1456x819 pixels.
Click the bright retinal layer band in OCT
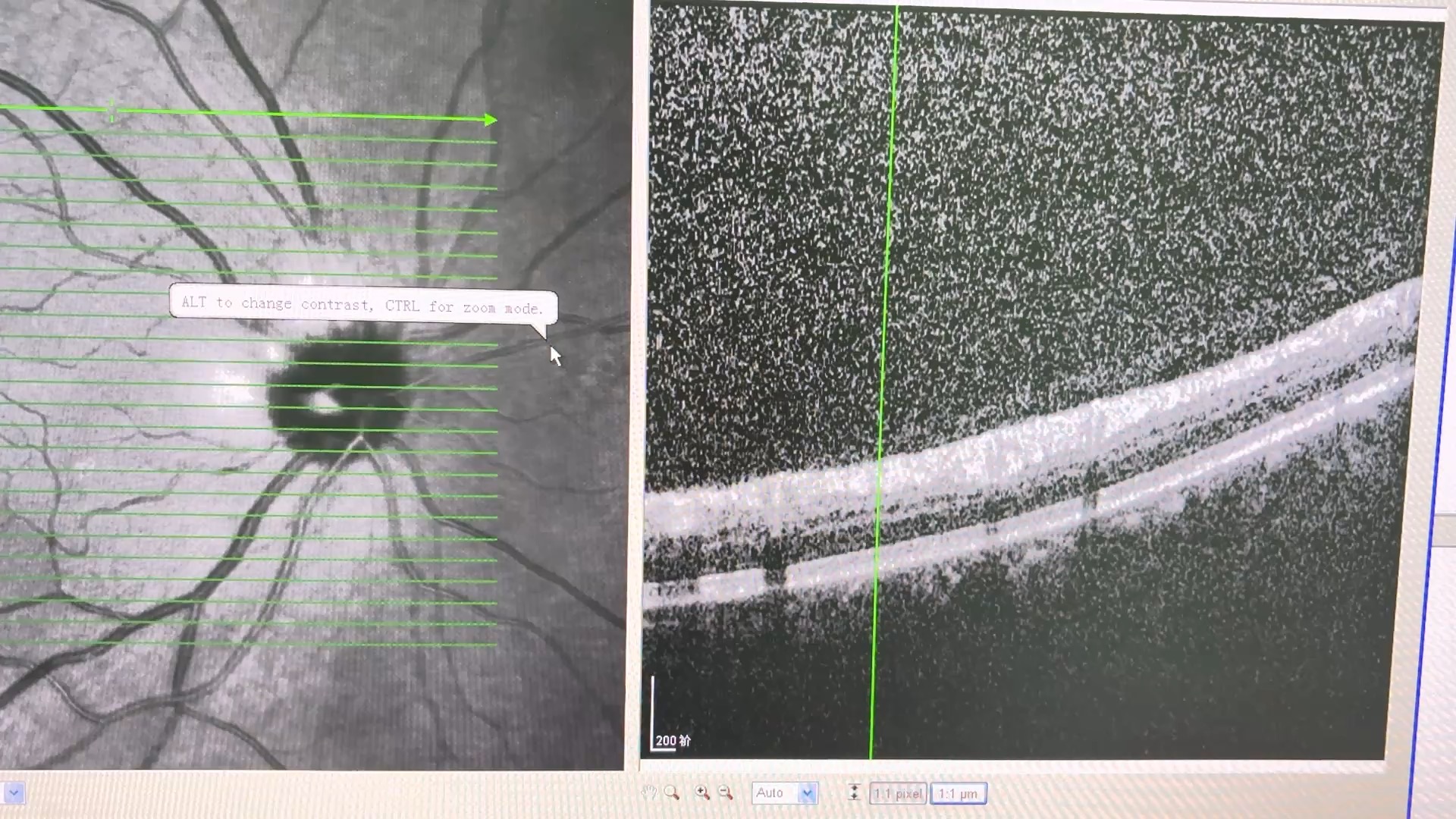click(x=986, y=447)
